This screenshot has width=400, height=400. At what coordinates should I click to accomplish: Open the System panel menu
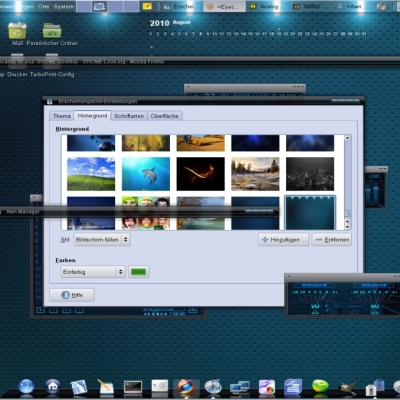point(64,6)
